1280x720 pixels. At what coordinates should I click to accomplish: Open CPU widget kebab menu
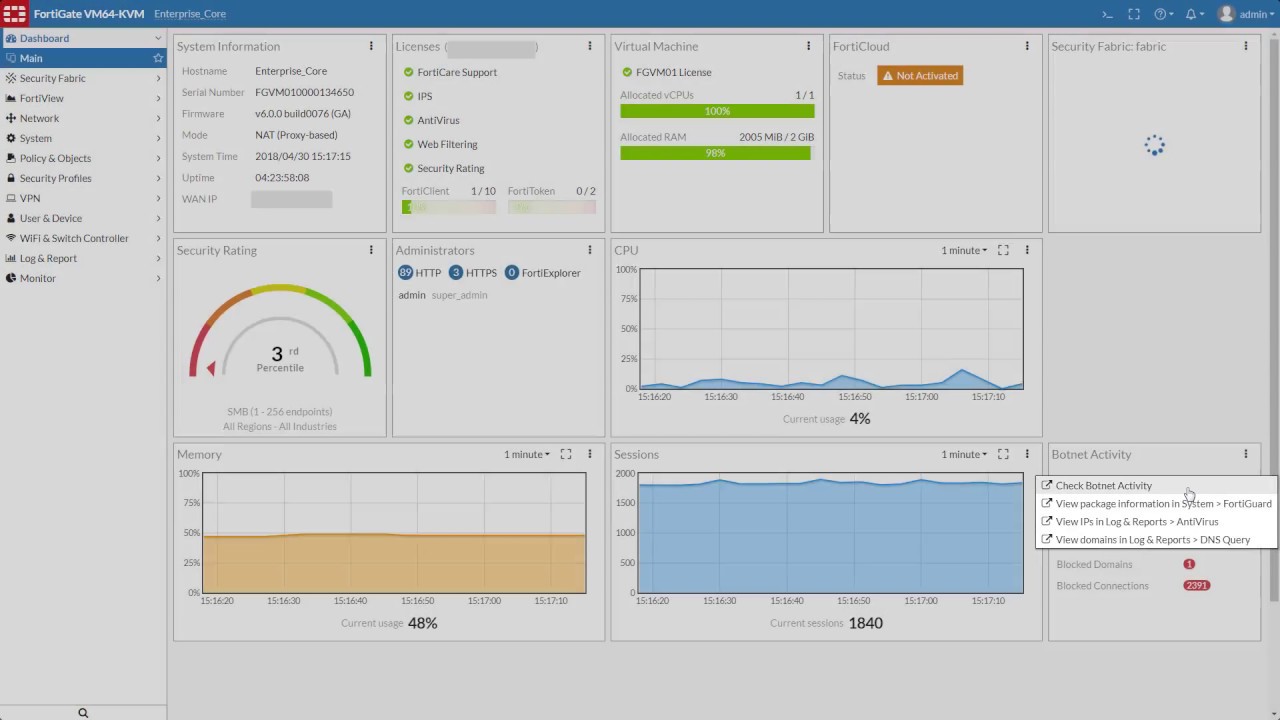point(1027,250)
